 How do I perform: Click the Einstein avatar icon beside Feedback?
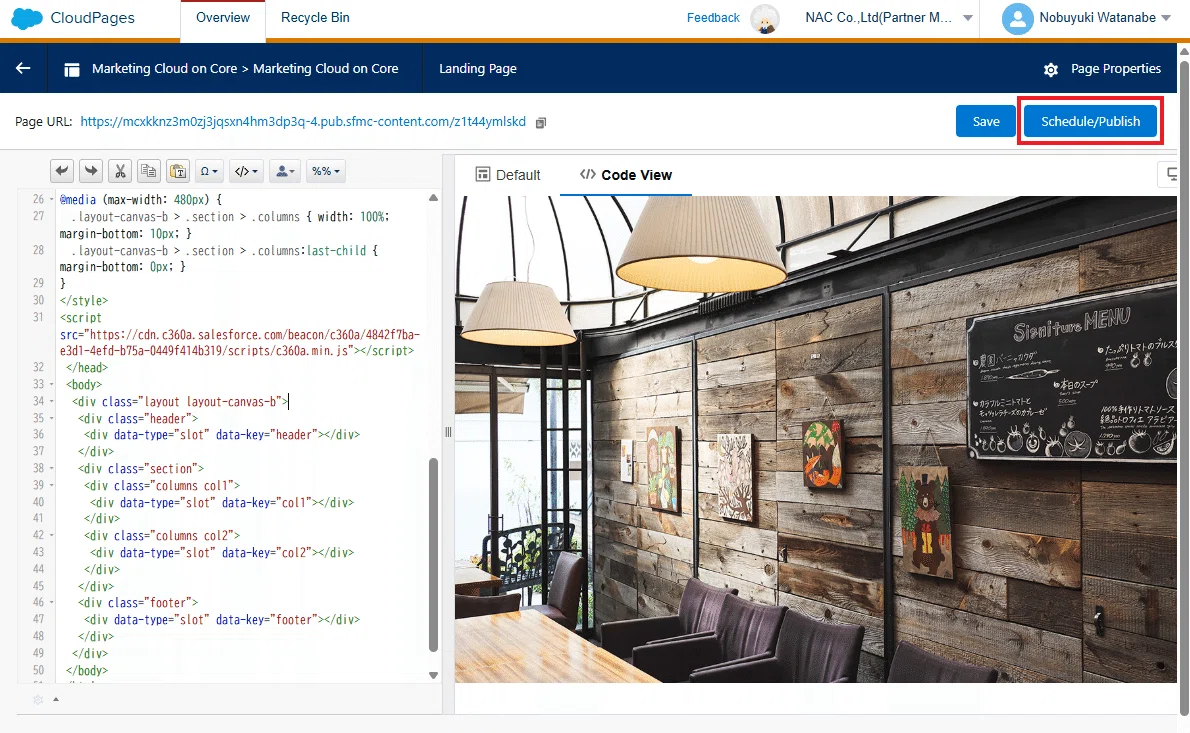pos(765,18)
